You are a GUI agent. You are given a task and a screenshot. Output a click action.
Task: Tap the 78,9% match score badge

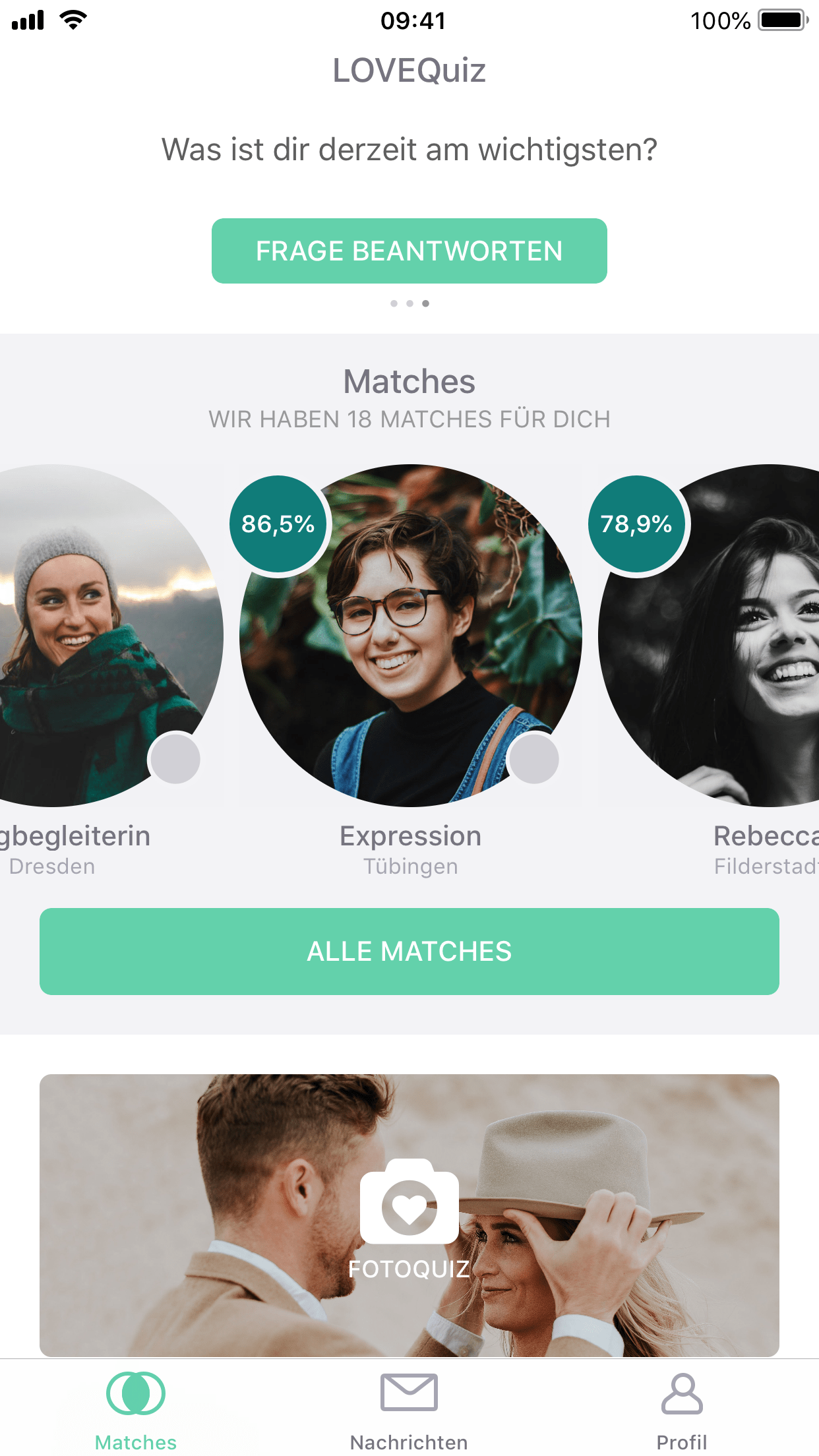tap(637, 524)
